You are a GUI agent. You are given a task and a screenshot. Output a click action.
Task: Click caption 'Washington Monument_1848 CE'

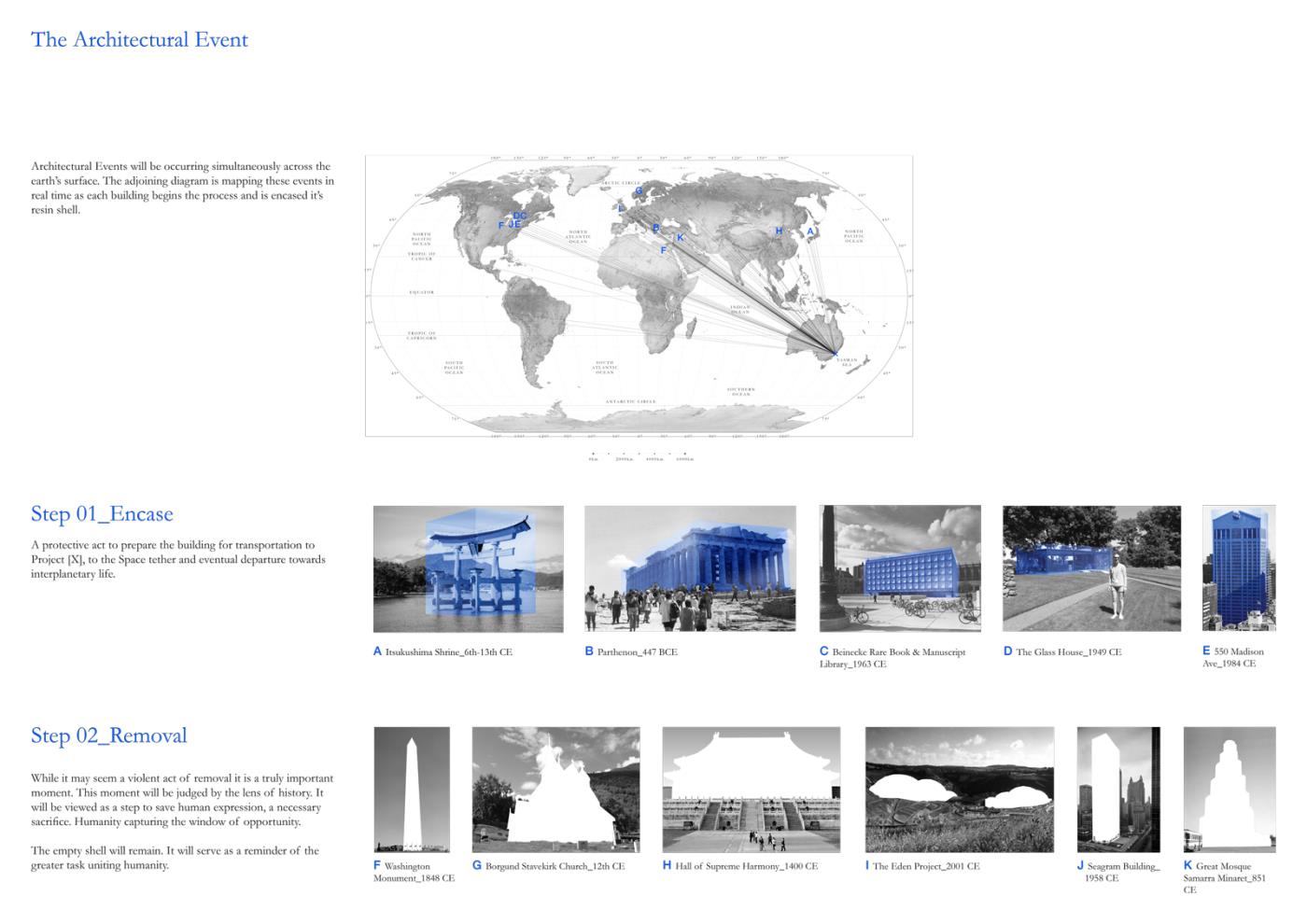[x=414, y=872]
